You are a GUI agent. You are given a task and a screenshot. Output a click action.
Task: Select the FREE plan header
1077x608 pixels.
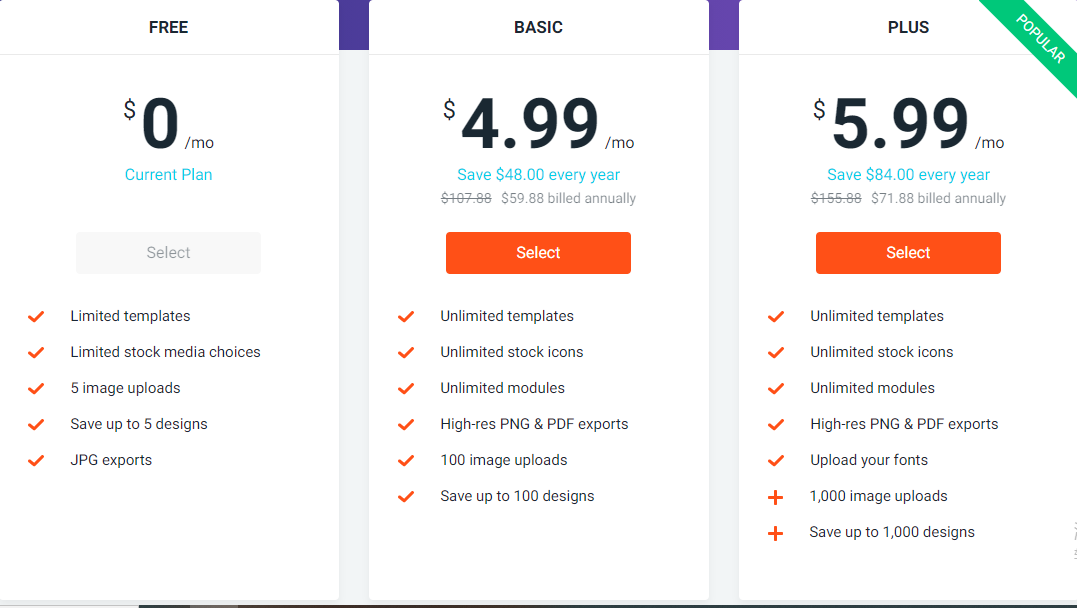point(168,27)
